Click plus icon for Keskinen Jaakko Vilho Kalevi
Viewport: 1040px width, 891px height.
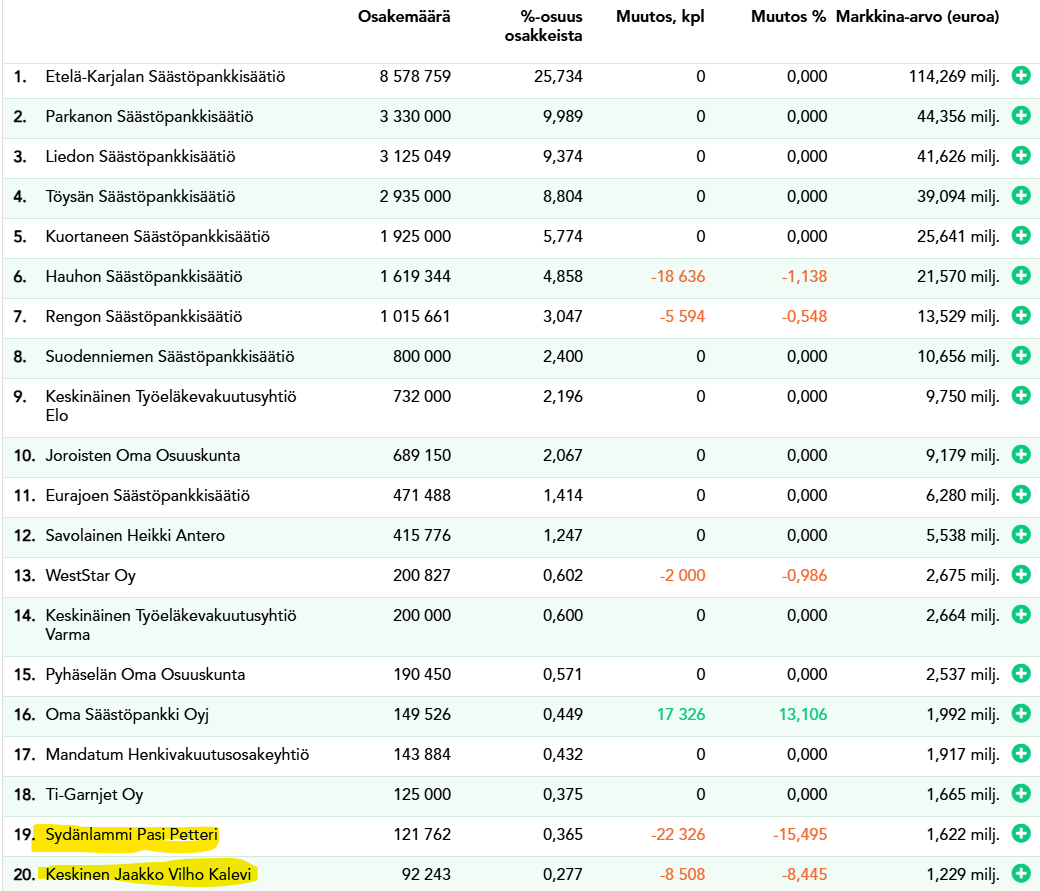(1021, 874)
